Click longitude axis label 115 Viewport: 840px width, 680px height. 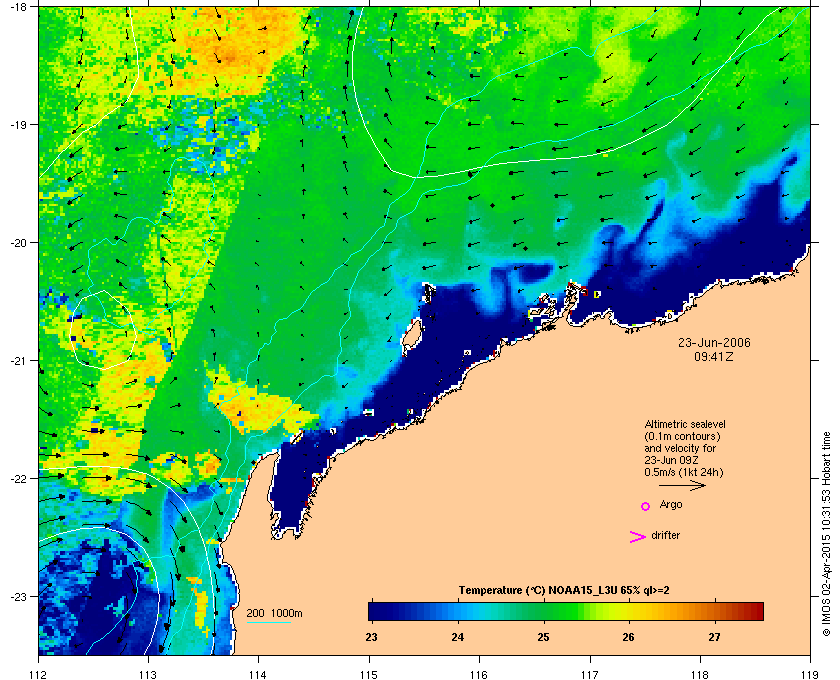click(x=369, y=675)
